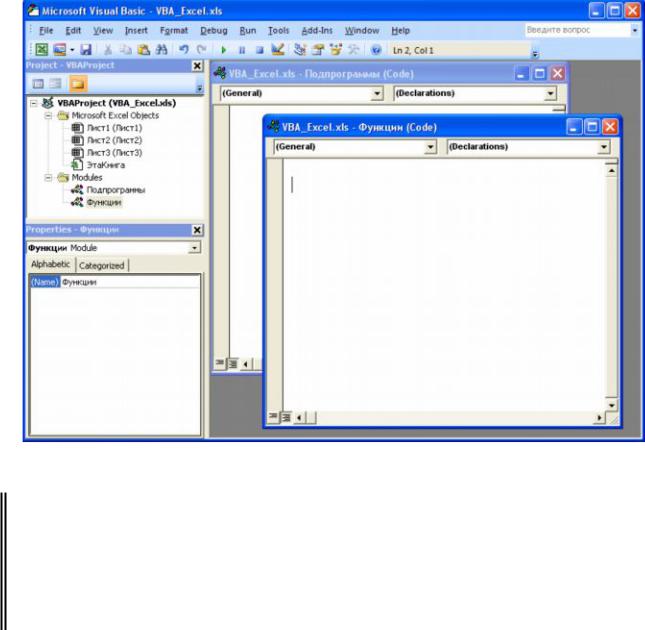Click scroll right arrow in Функции window

click(x=599, y=418)
